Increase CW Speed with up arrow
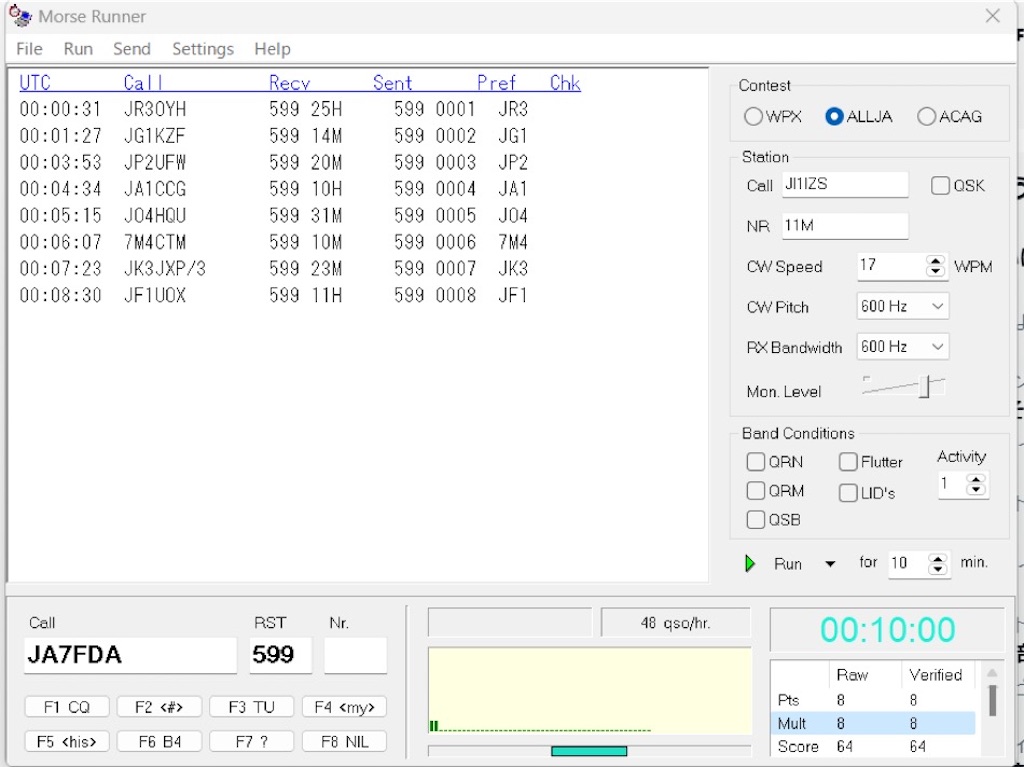The height and width of the screenshot is (767, 1024). tap(936, 261)
